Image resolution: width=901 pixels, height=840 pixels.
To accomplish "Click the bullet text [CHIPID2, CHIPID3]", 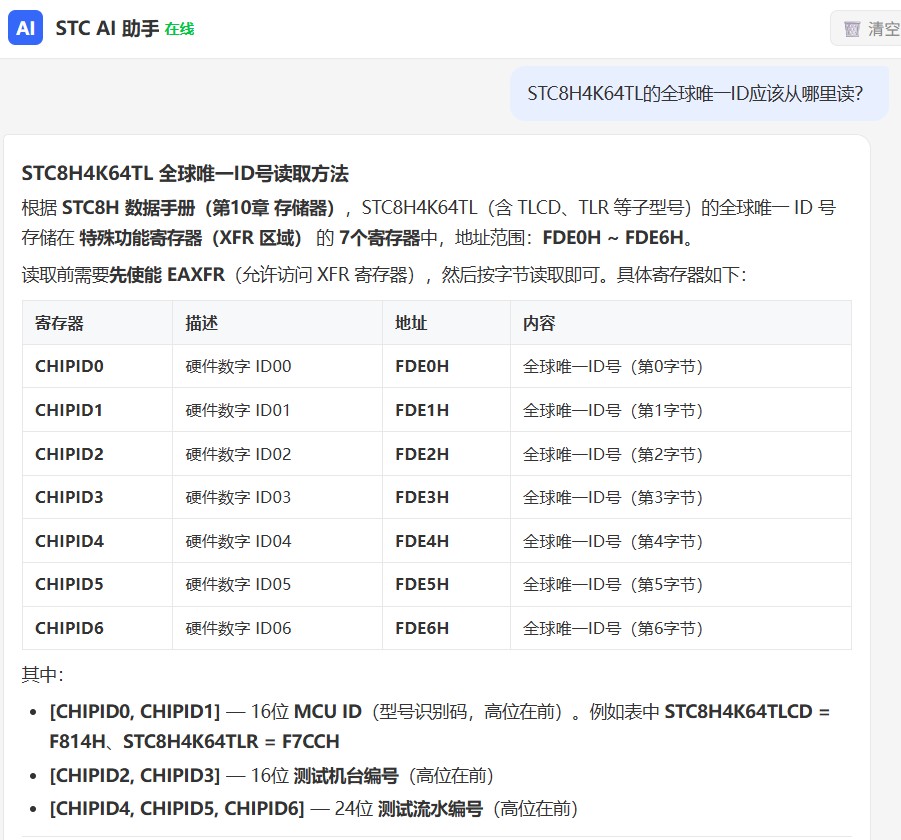I will pos(135,775).
